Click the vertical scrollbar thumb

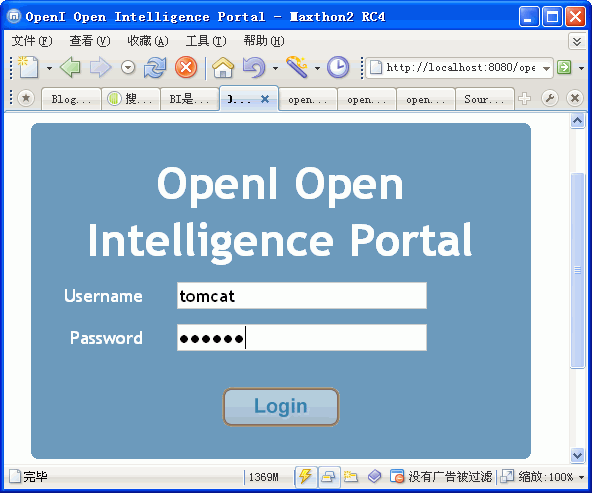[577, 270]
